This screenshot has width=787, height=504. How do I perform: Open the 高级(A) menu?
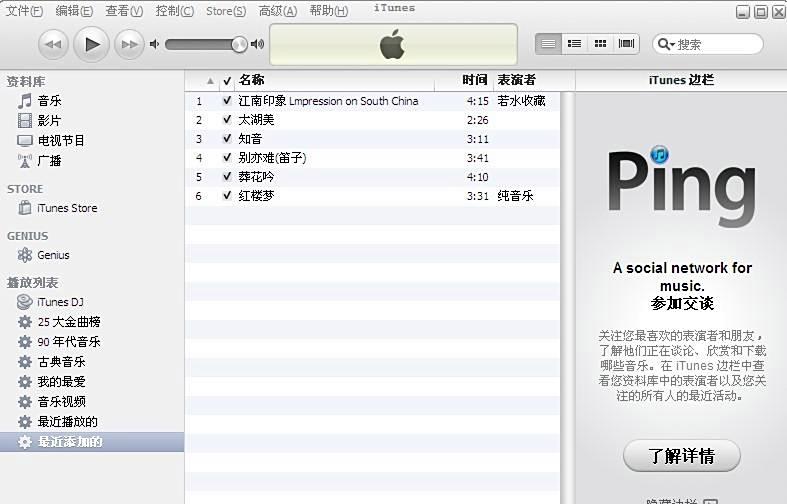click(278, 11)
